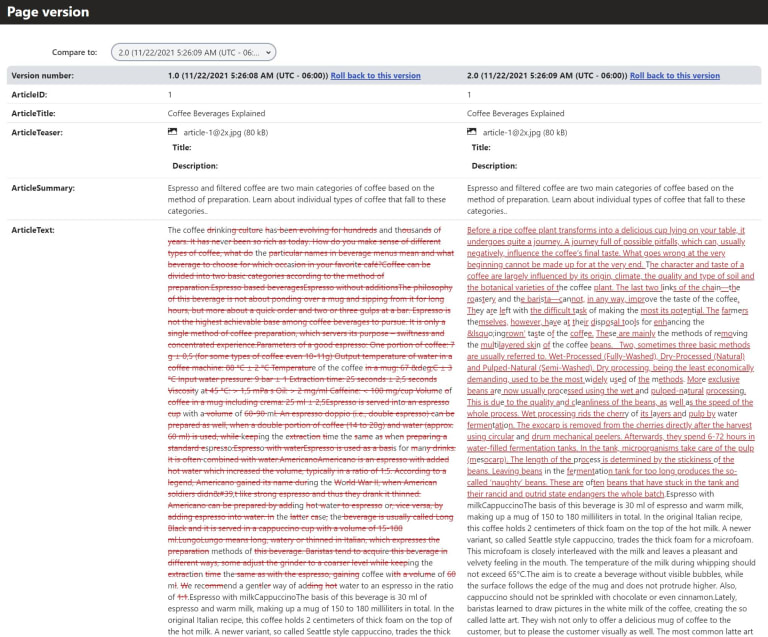Click the Compare to label
Viewport: 768px width, 637px height.
[74, 52]
